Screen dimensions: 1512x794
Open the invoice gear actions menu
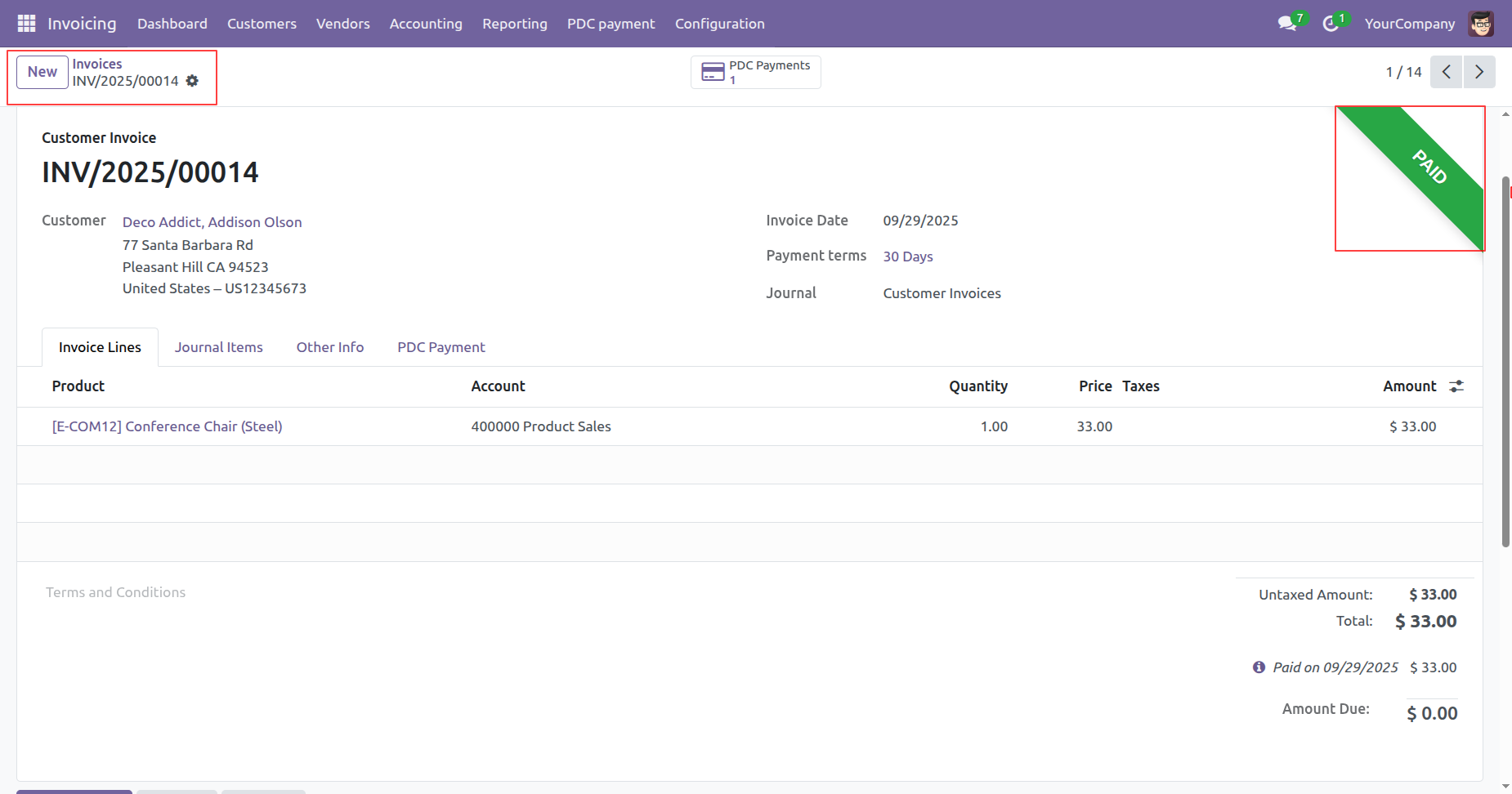click(x=192, y=81)
